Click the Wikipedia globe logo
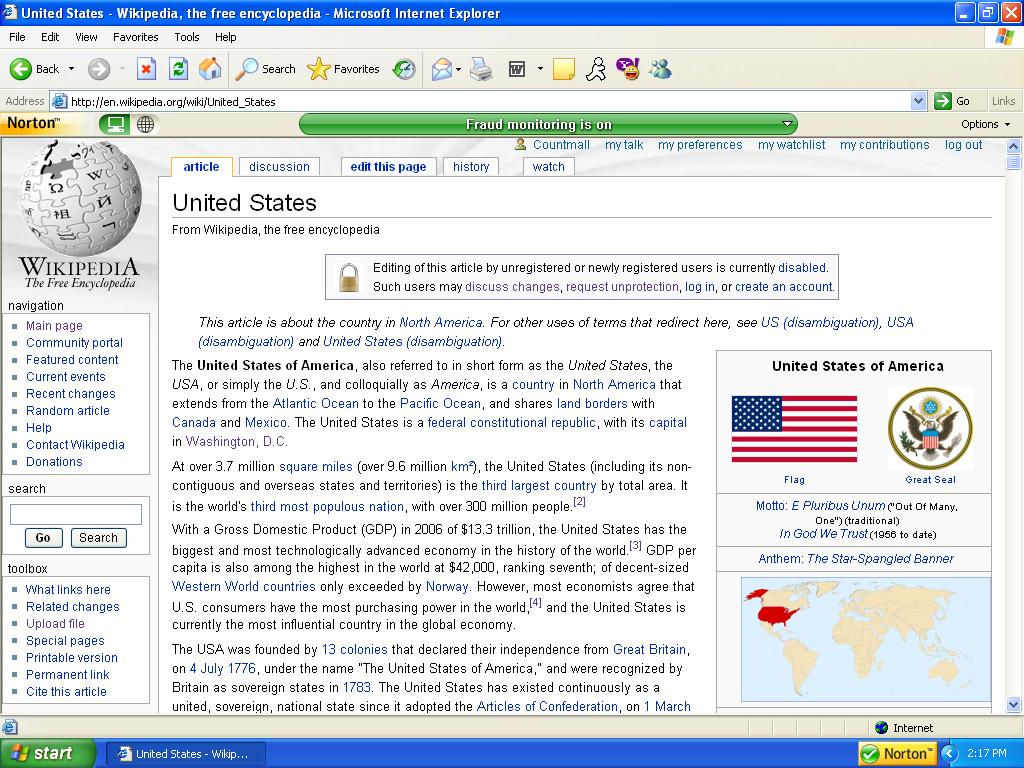The height and width of the screenshot is (768, 1024). [x=80, y=197]
